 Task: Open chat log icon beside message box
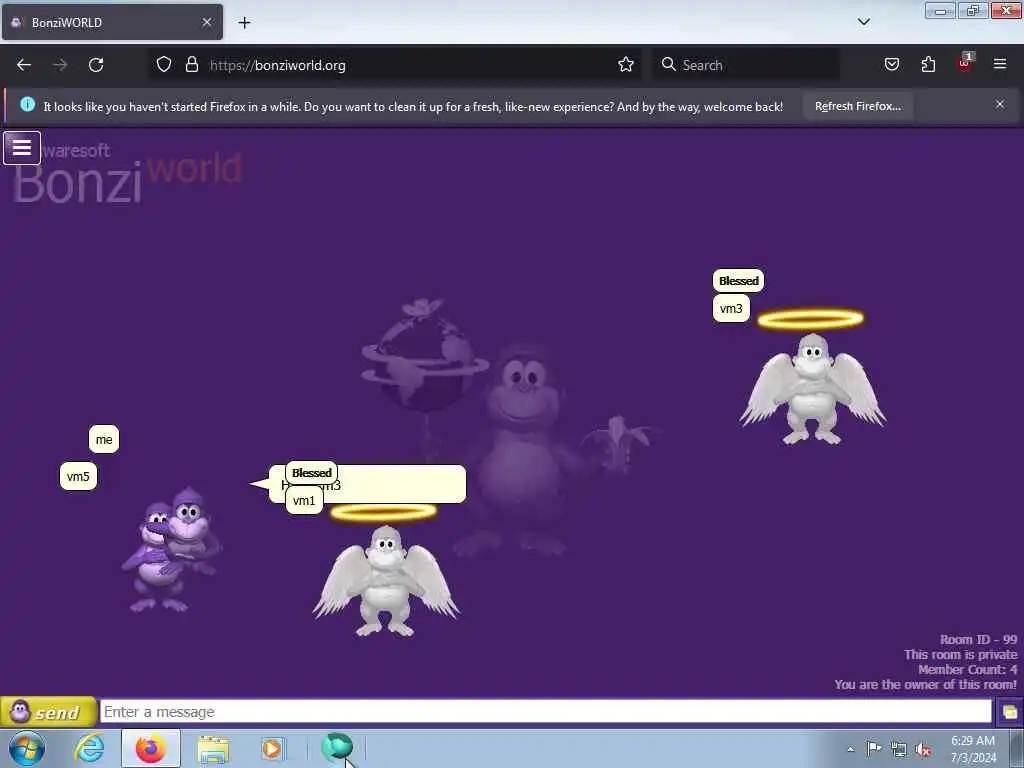coord(1009,712)
